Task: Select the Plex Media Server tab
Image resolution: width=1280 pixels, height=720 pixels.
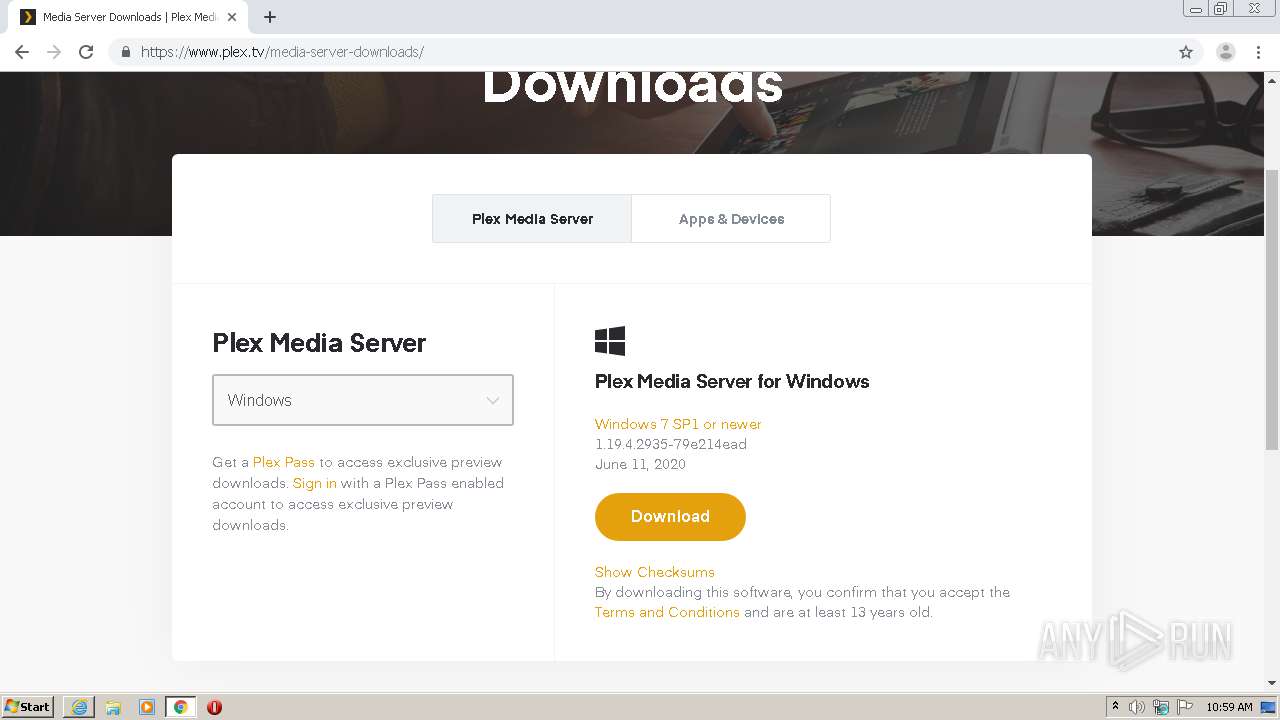Action: coord(532,219)
